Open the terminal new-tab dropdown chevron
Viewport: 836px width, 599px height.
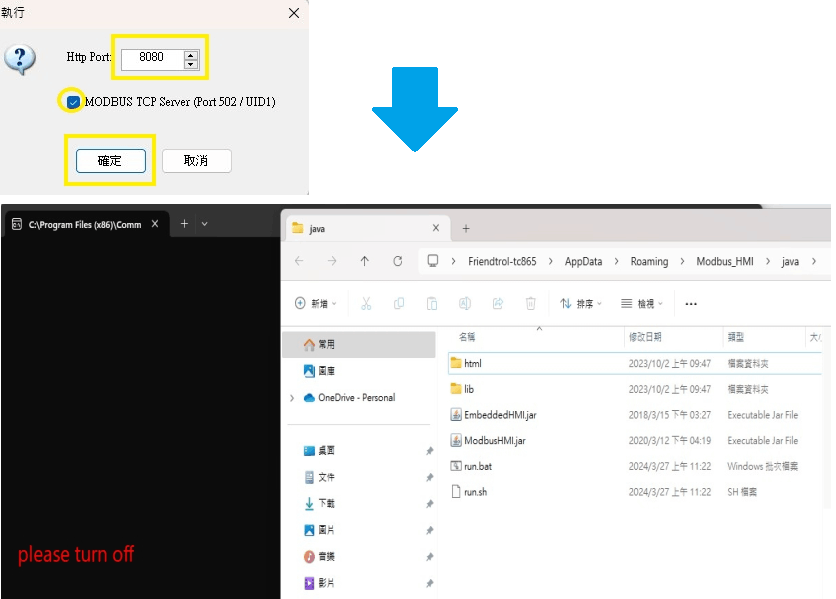205,224
